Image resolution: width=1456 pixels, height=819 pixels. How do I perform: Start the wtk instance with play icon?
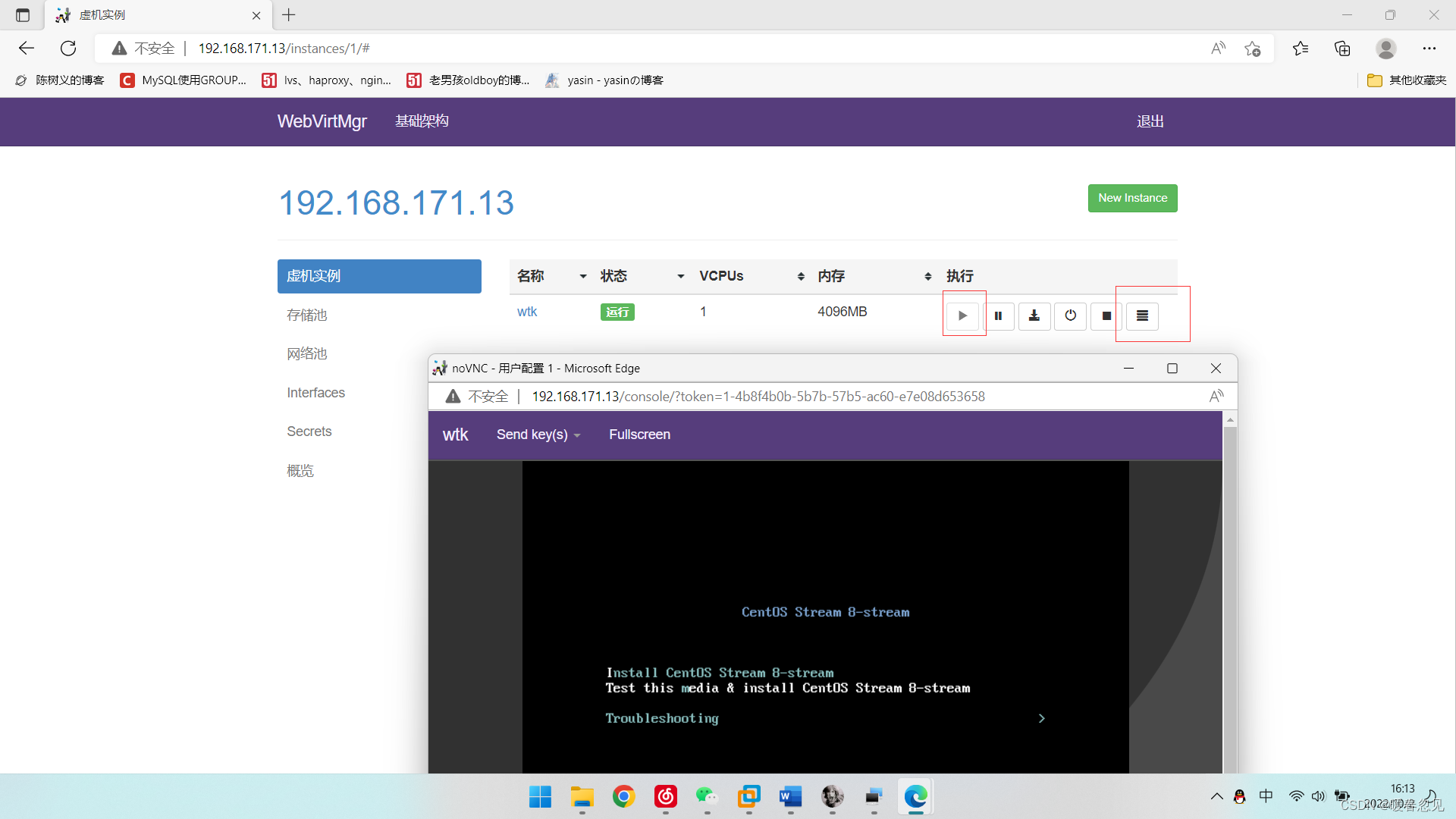(962, 315)
